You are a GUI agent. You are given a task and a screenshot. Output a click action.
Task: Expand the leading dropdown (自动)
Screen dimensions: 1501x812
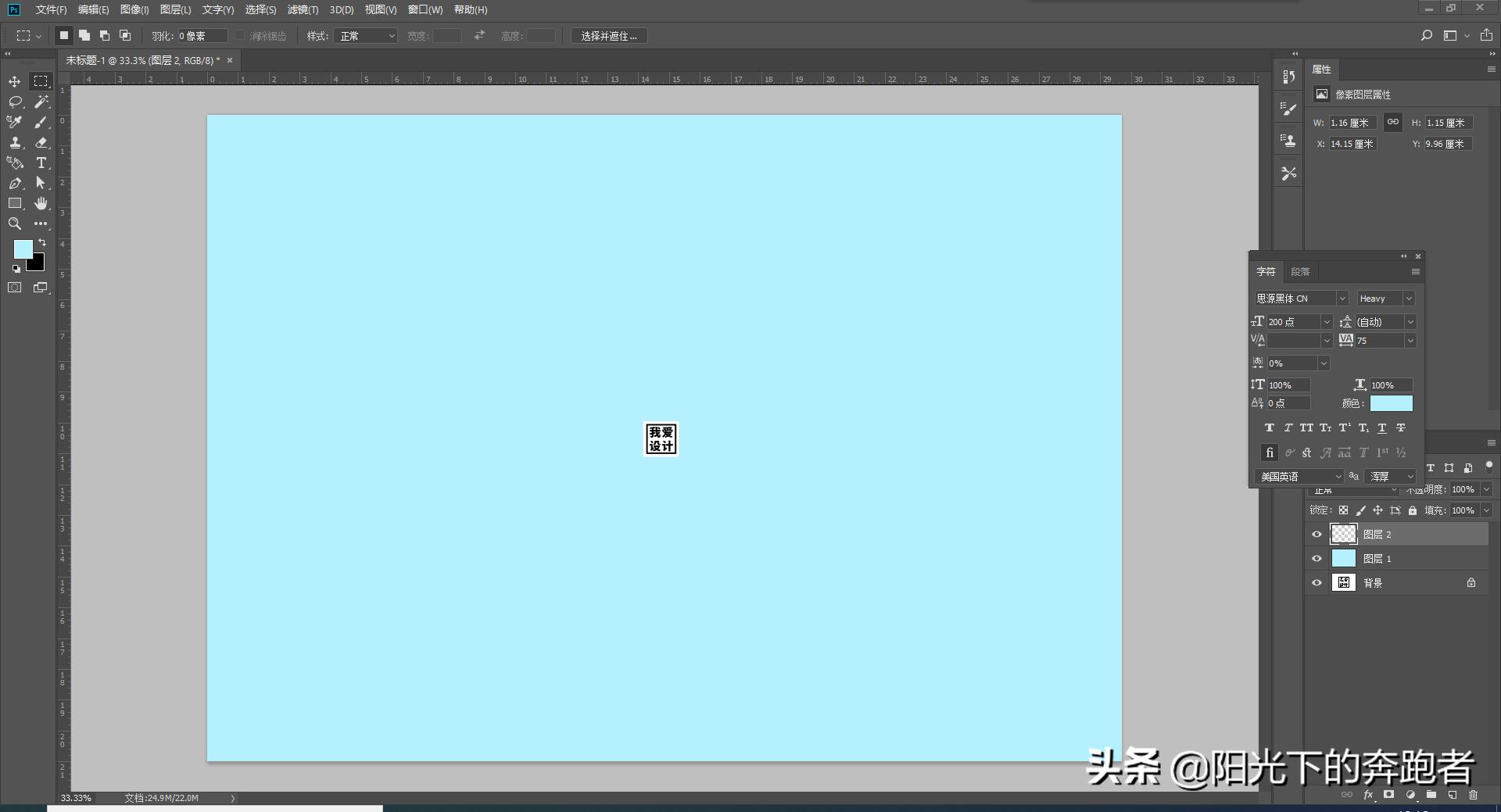(x=1411, y=322)
